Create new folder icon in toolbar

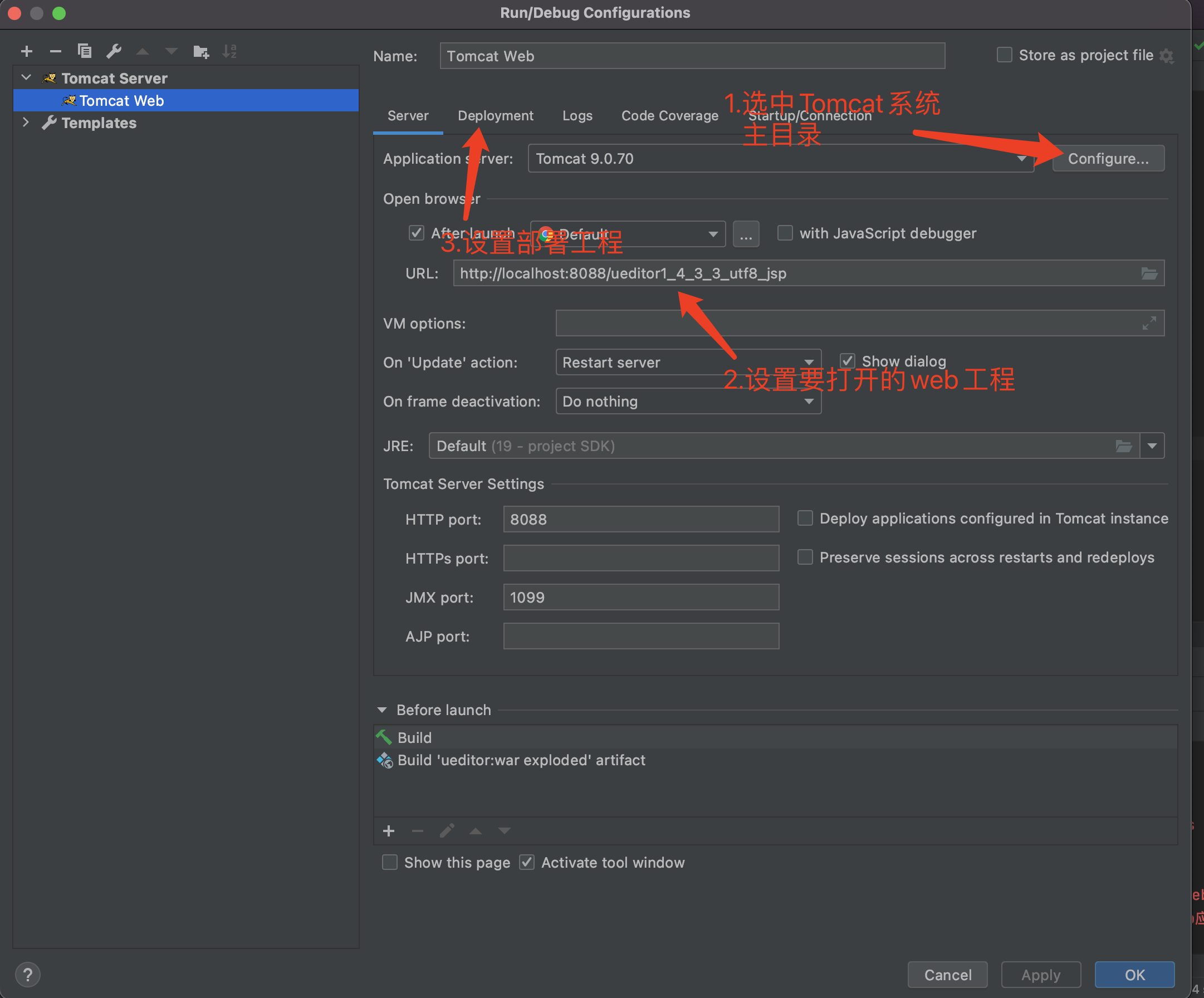tap(201, 52)
